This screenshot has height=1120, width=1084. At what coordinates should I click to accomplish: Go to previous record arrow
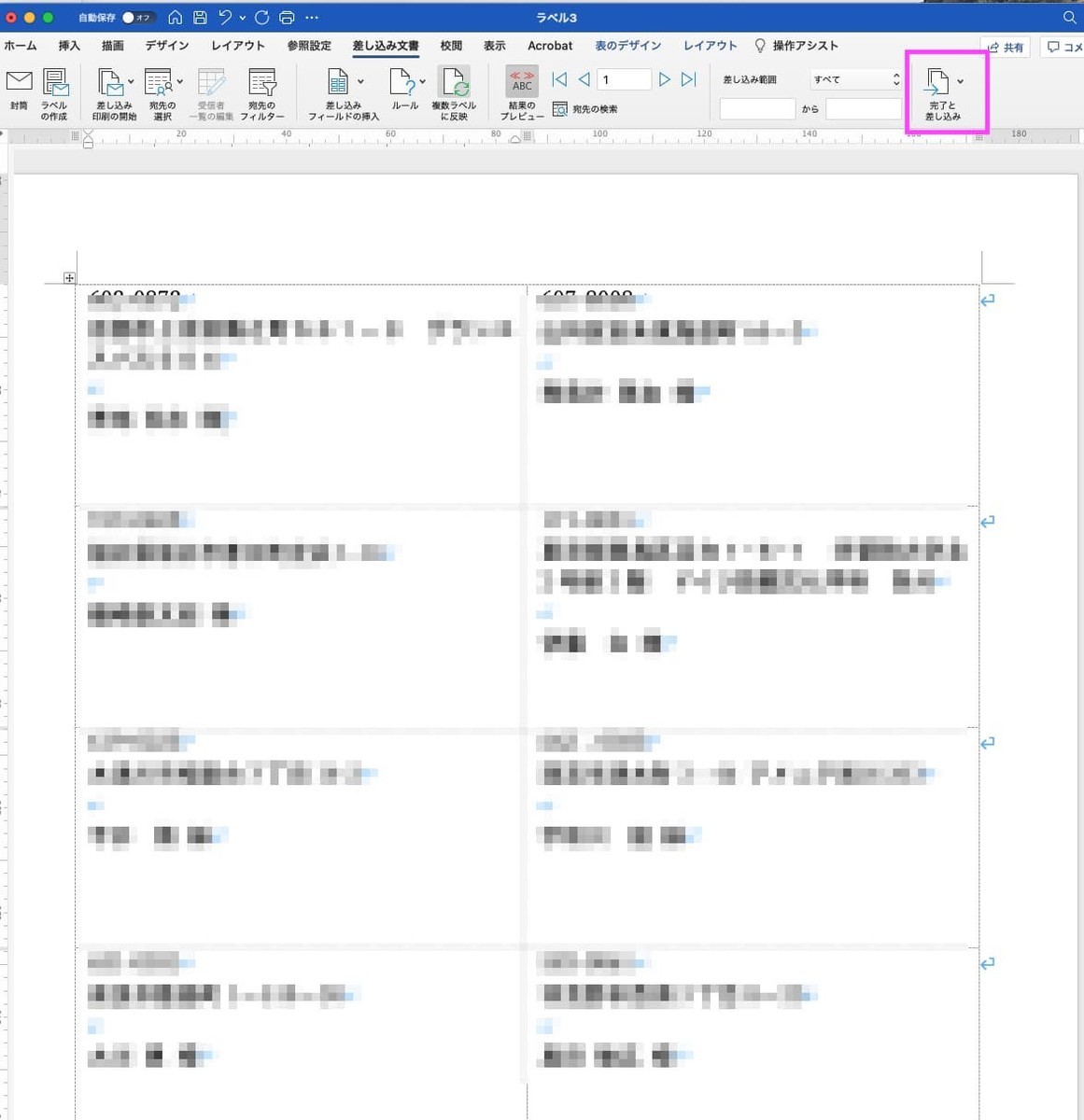tap(584, 79)
